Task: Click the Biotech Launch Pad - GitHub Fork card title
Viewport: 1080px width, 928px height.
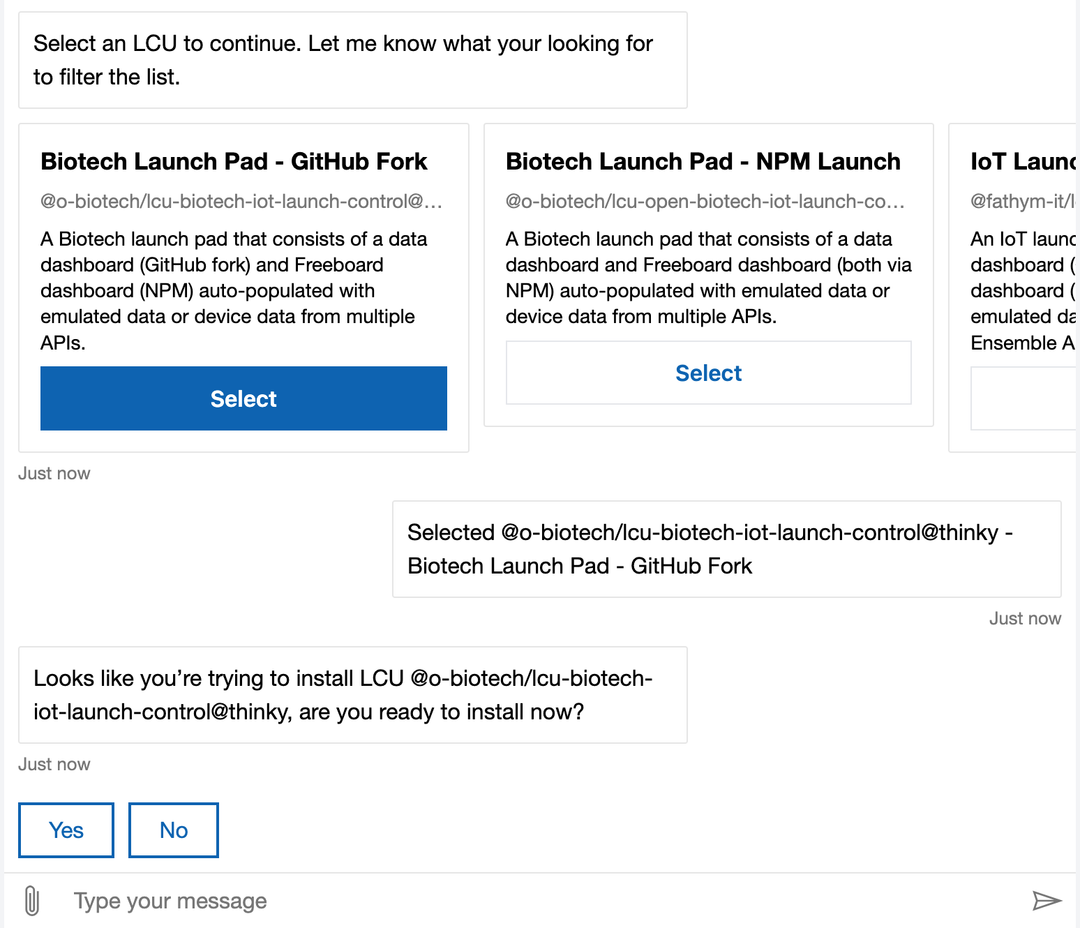Action: tap(233, 161)
